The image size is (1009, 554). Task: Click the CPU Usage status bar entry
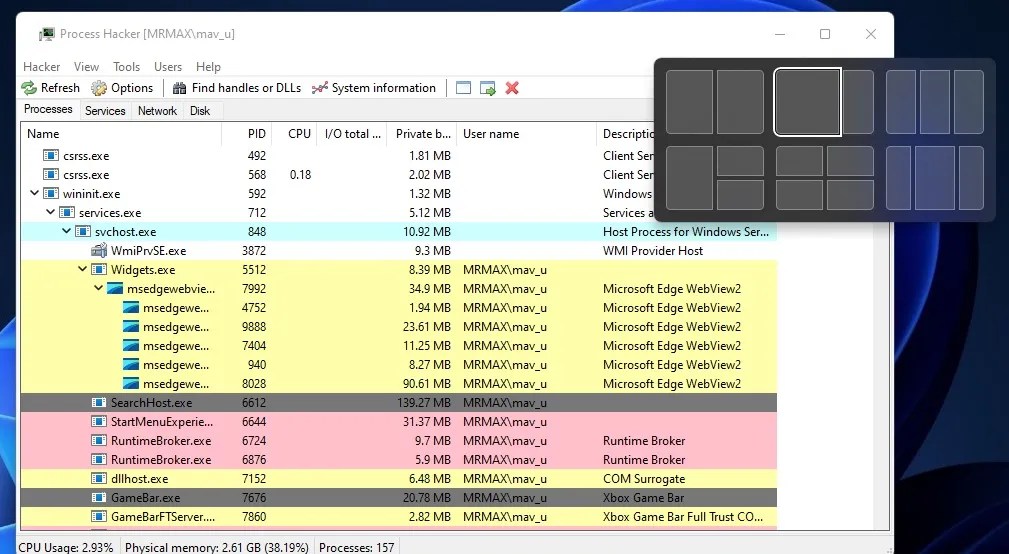point(66,548)
